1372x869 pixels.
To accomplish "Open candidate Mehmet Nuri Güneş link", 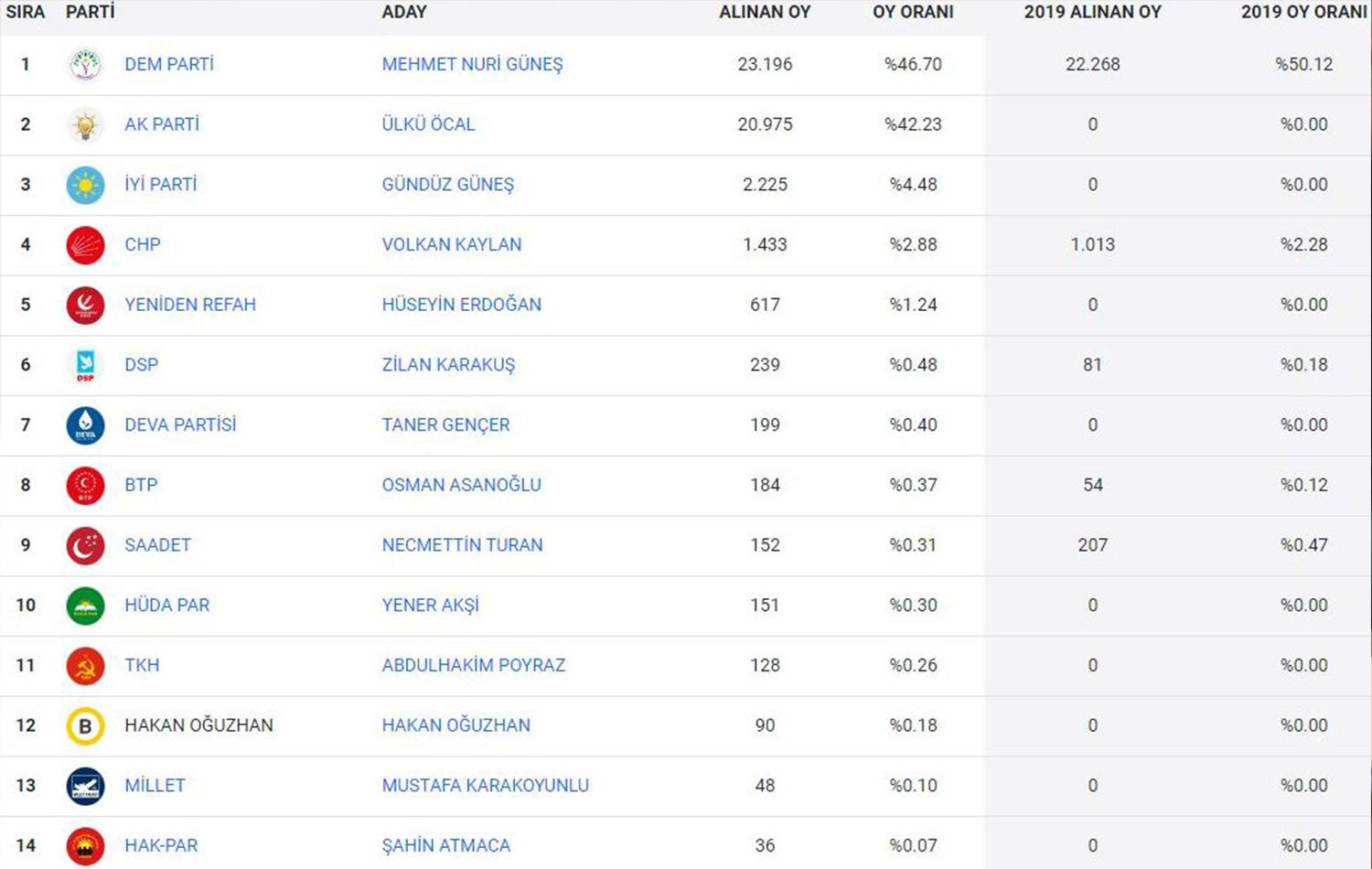I will pyautogui.click(x=472, y=65).
